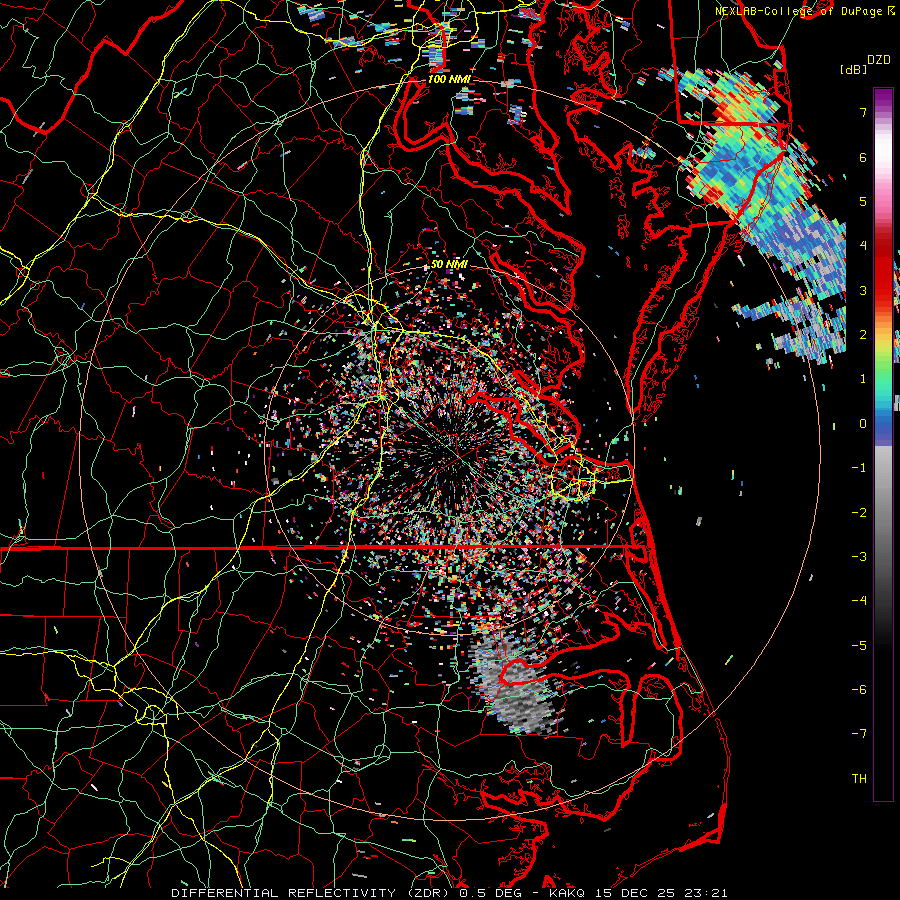Viewport: 900px width, 900px height.
Task: Select the 0 dB scale label
Action: coord(863,424)
